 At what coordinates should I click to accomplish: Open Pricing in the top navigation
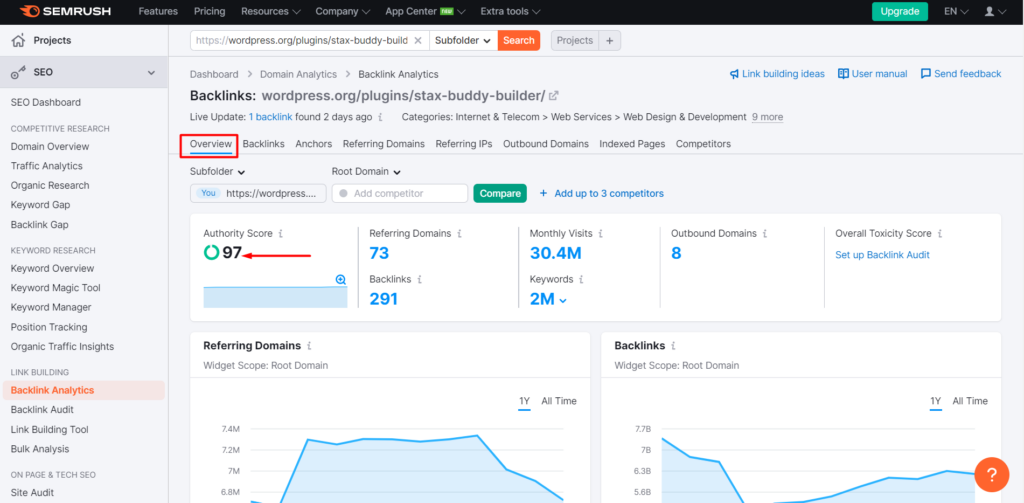(x=210, y=11)
